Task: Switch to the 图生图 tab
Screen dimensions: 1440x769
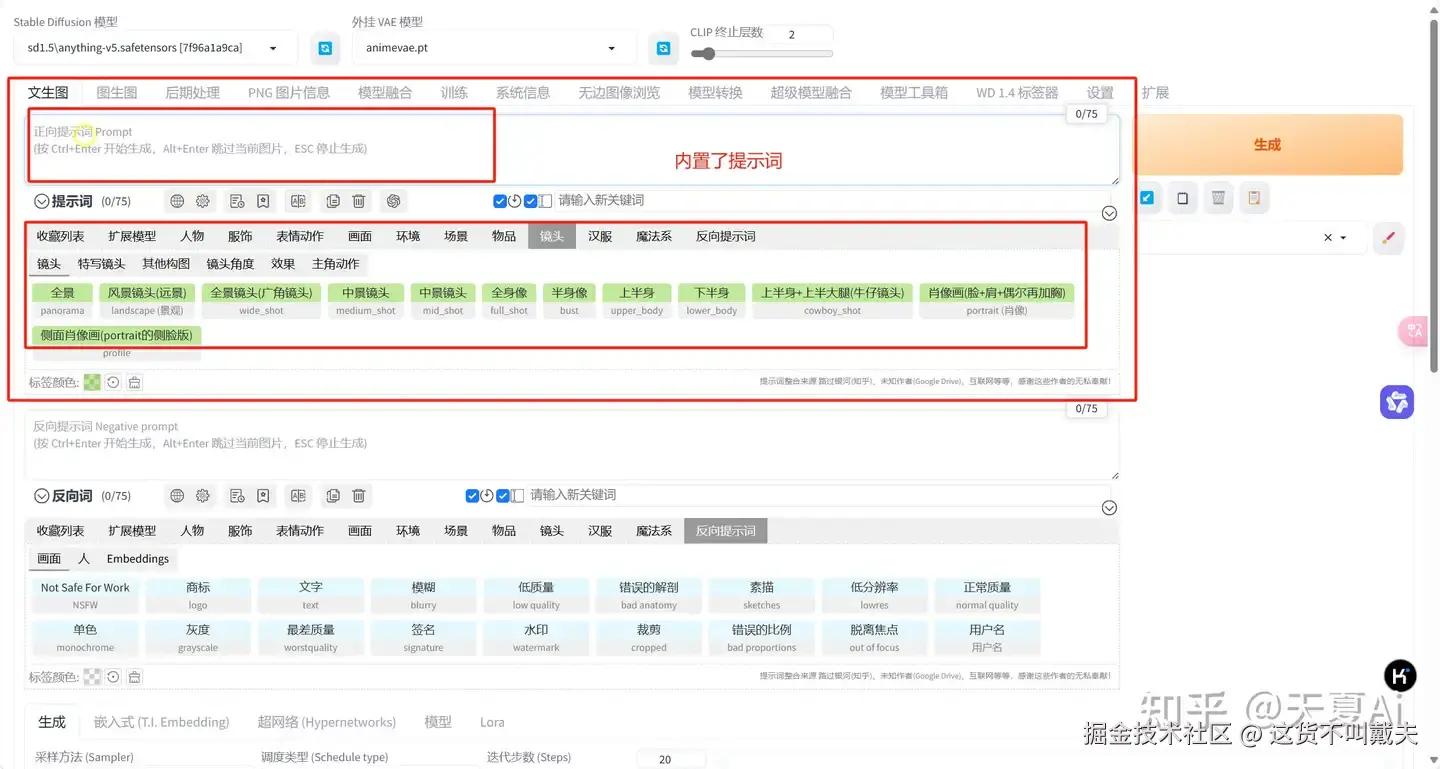Action: tap(117, 92)
